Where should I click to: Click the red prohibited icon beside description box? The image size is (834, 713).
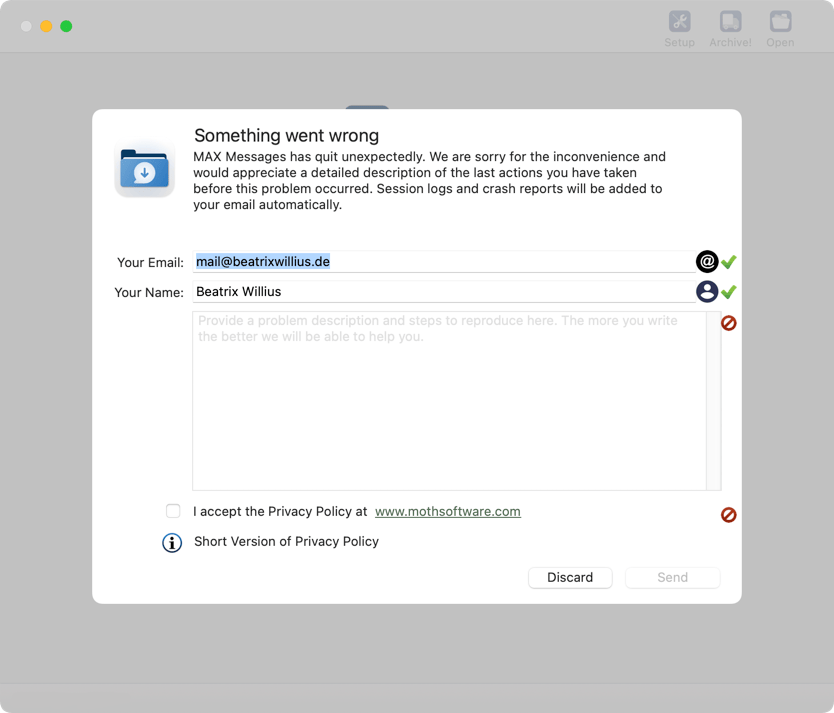(x=729, y=323)
